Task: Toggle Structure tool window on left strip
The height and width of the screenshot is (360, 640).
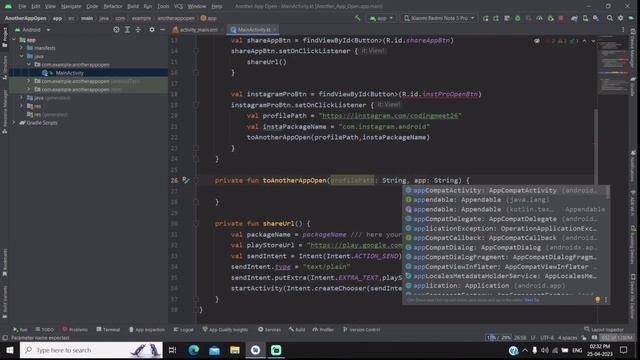Action: pyautogui.click(x=4, y=68)
